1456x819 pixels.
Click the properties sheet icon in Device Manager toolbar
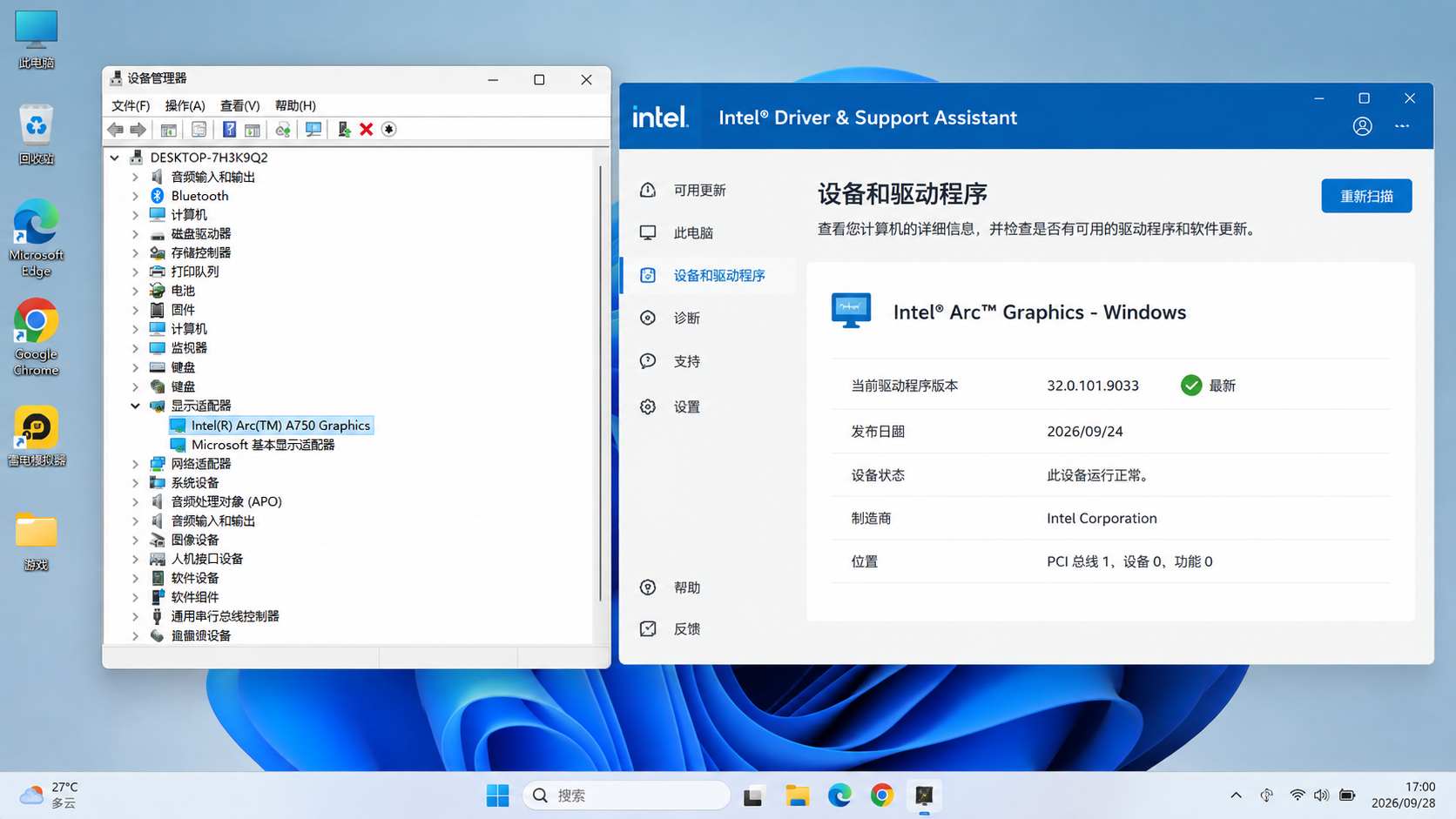pos(199,129)
